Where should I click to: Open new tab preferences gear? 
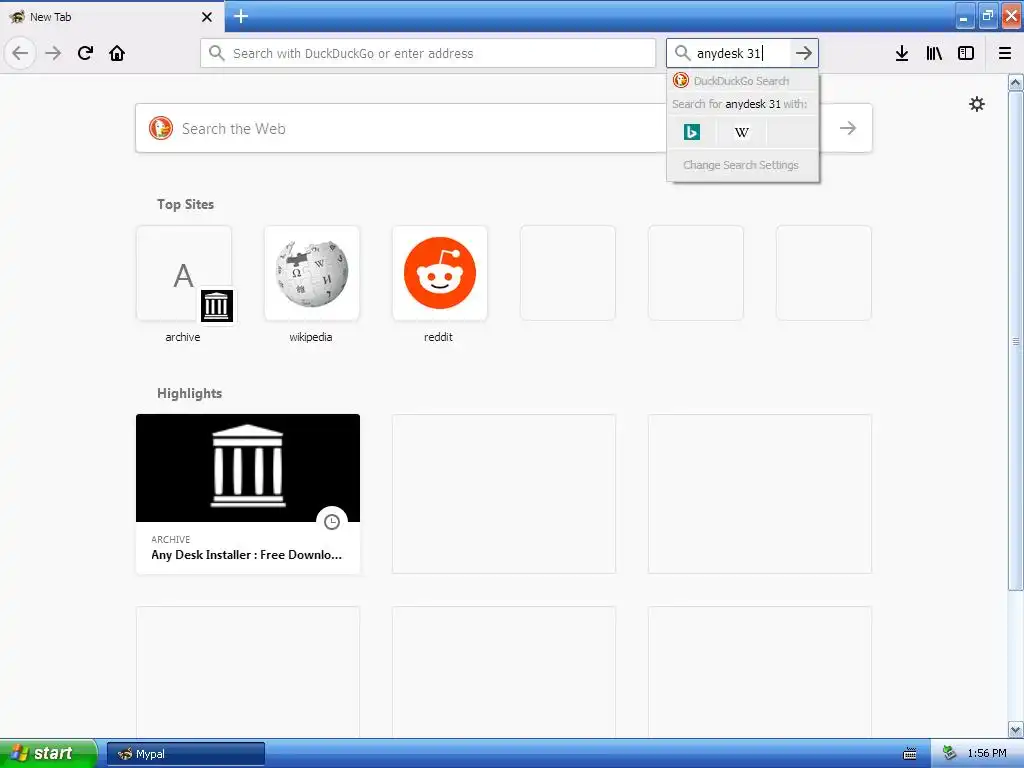click(x=976, y=104)
